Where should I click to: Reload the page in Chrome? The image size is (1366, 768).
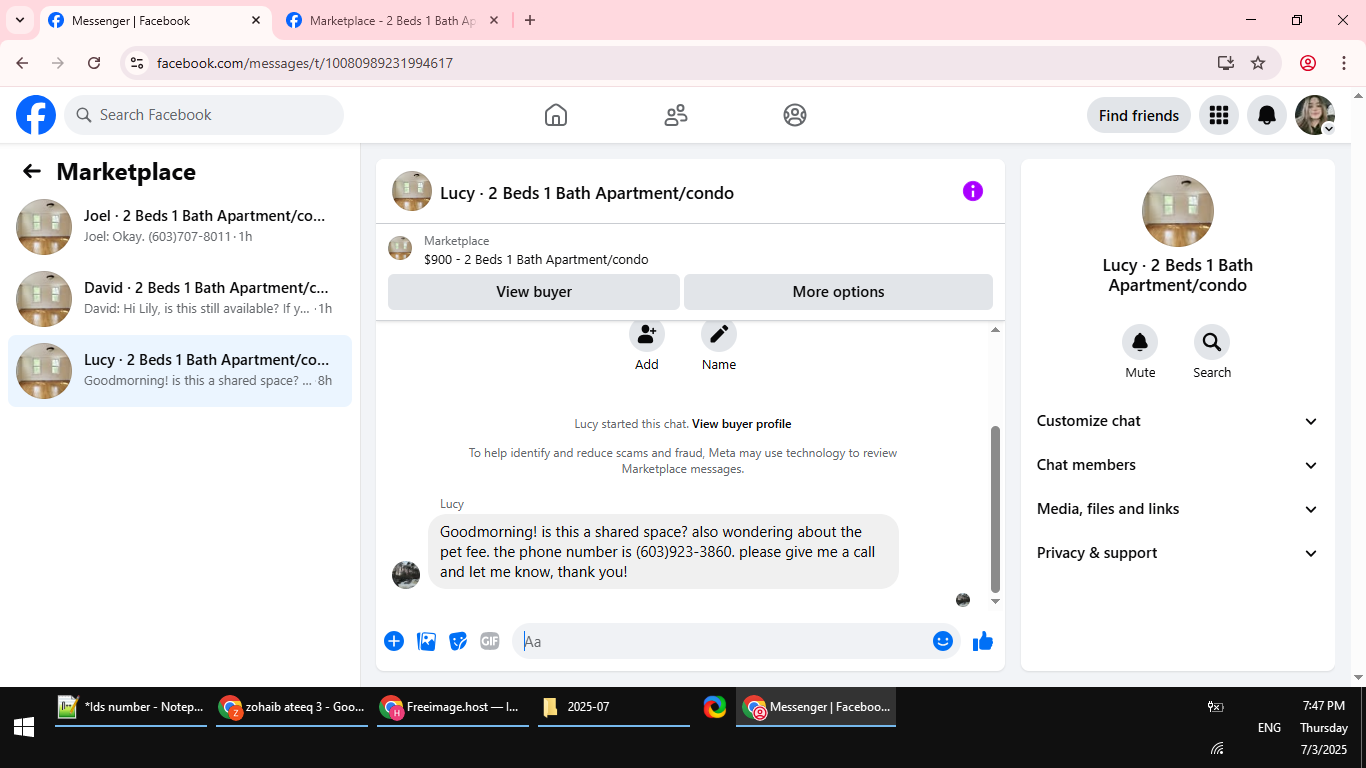(x=94, y=63)
